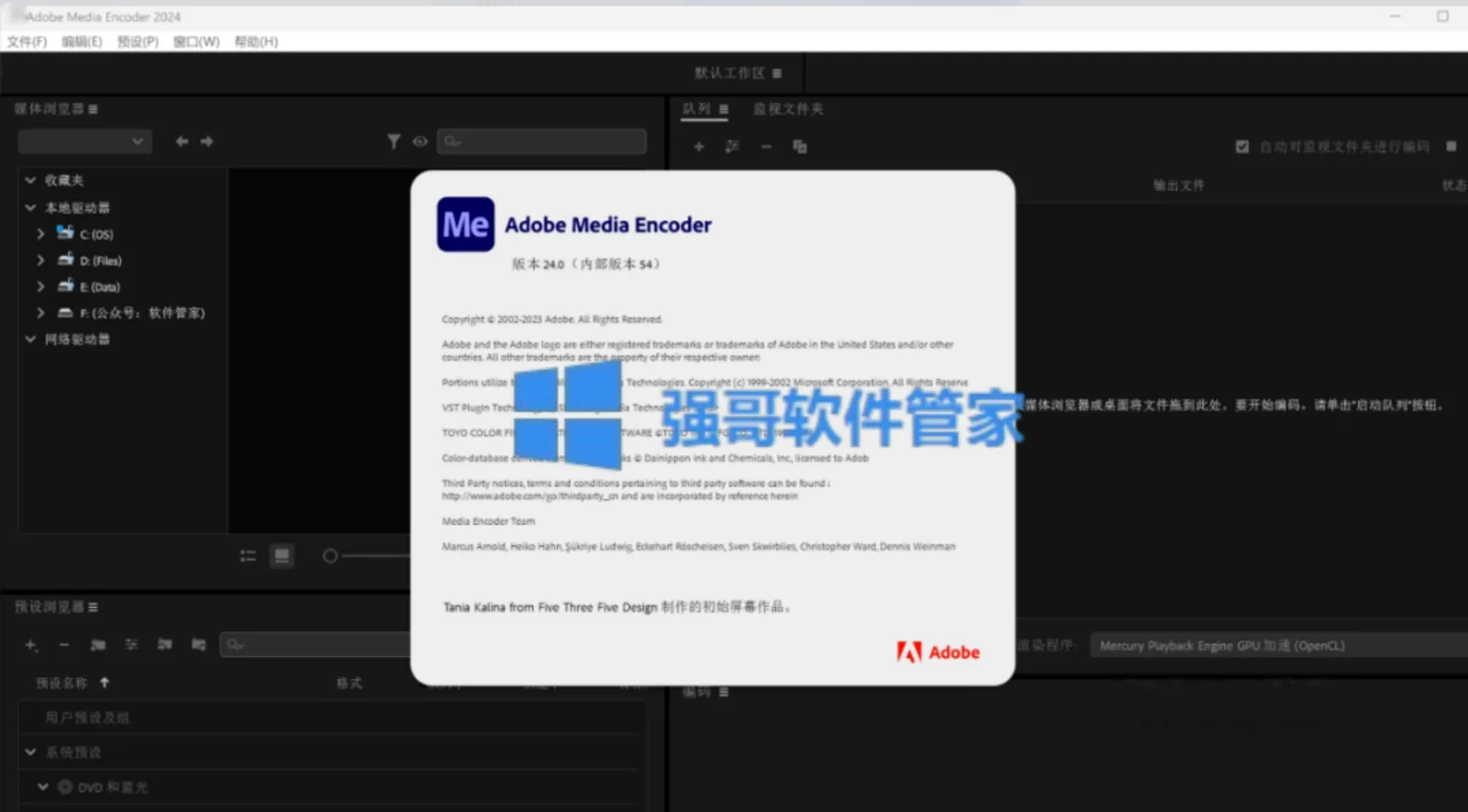The image size is (1468, 812).
Task: Select the C: (OS) drive icon
Action: 65,233
